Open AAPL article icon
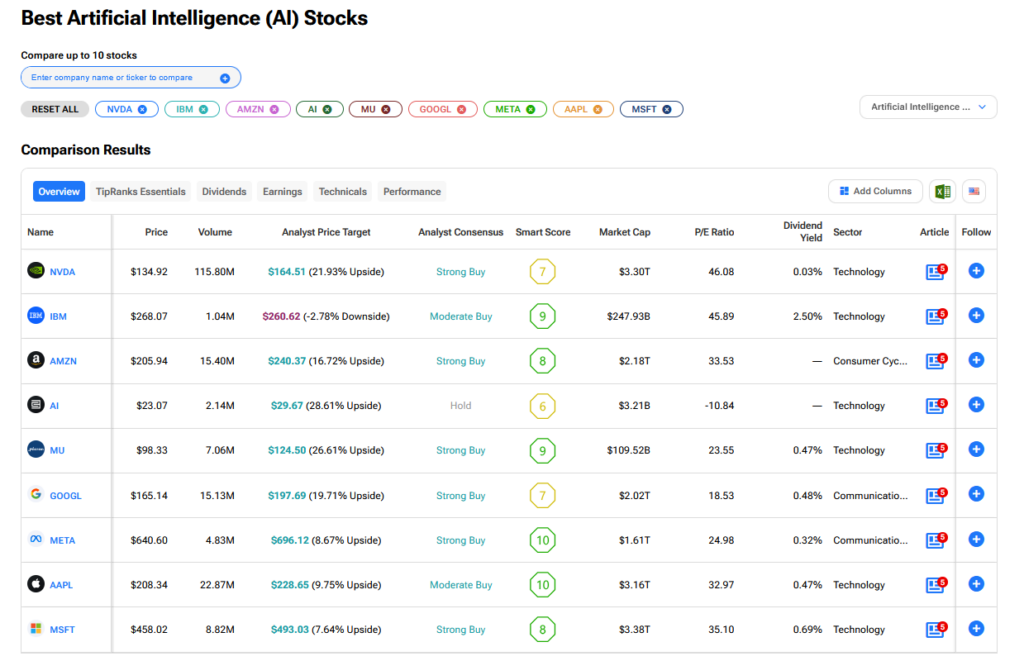 pos(936,585)
